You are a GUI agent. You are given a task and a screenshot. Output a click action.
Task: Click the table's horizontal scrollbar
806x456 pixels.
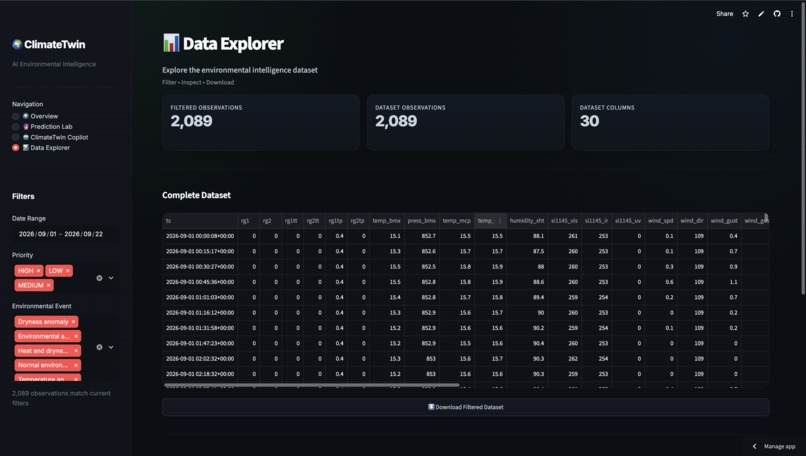312,385
